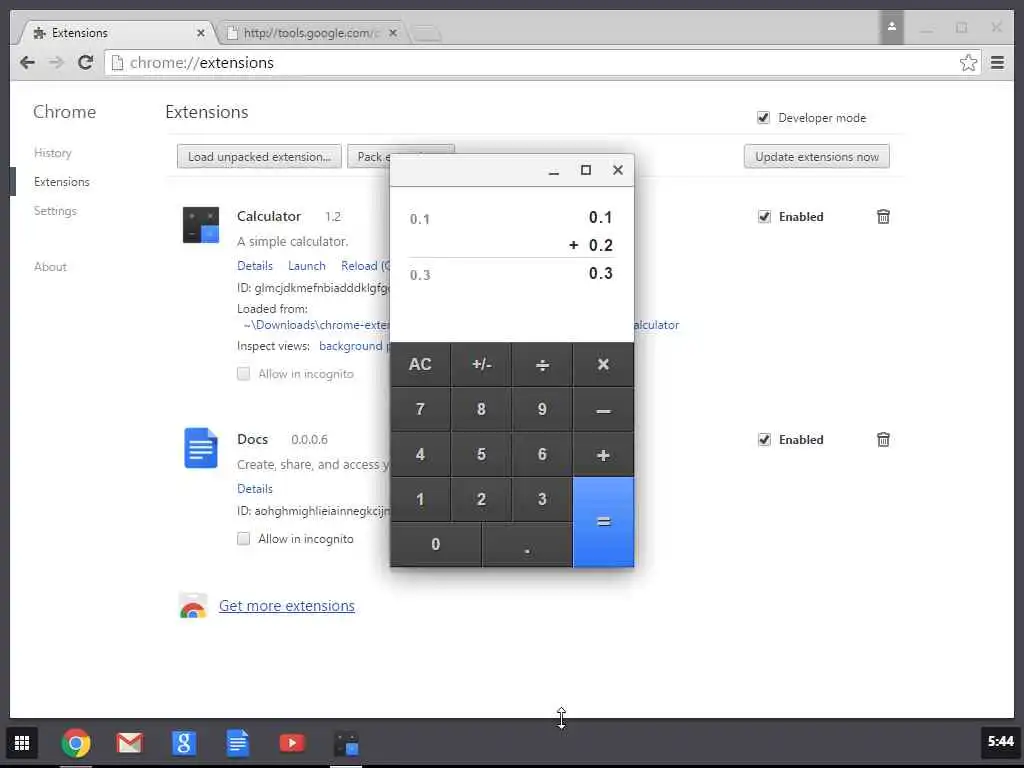Open the app launcher grid in taskbar

tap(22, 743)
